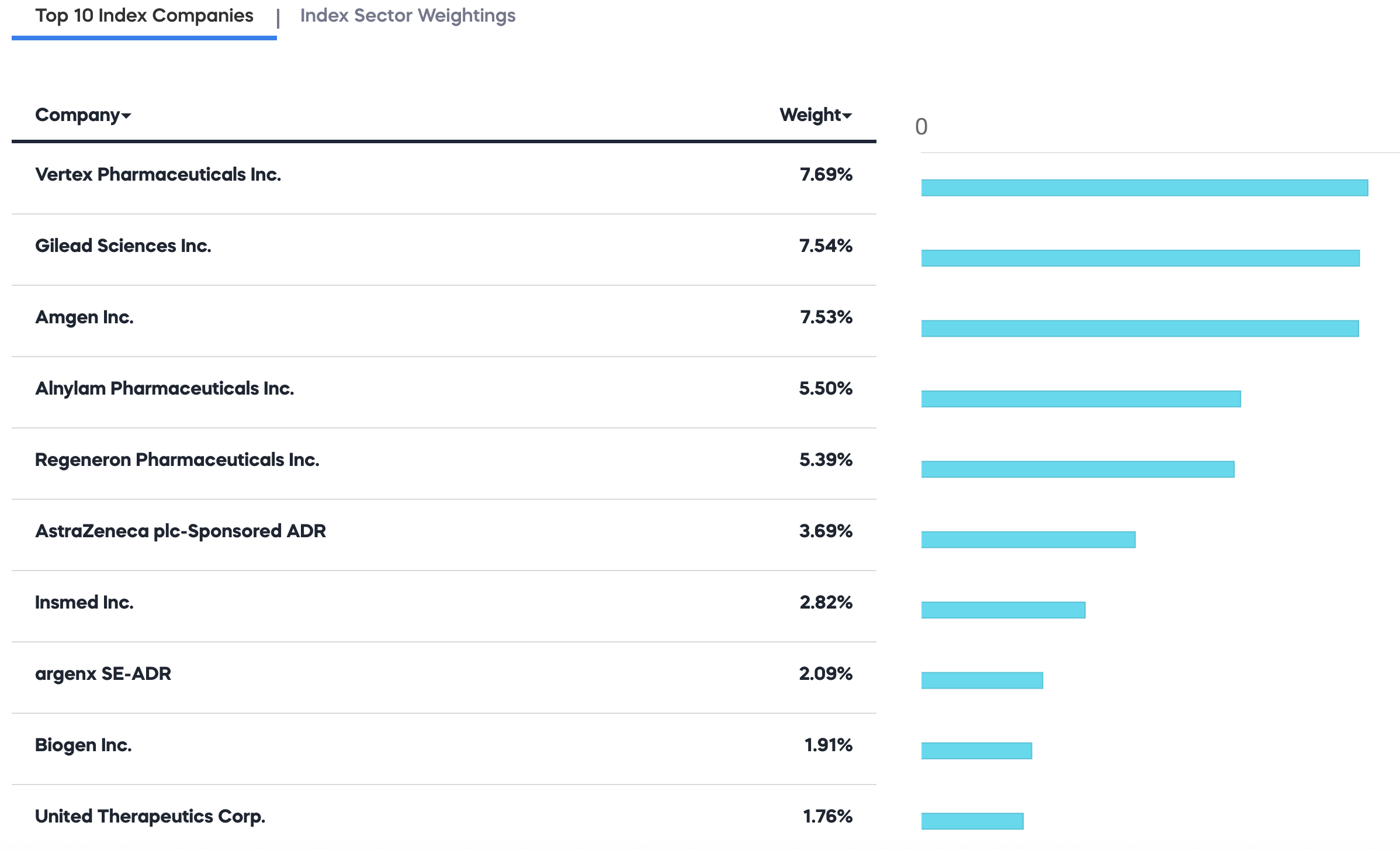
Task: Select the Insmed Inc. entry
Action: 84,603
